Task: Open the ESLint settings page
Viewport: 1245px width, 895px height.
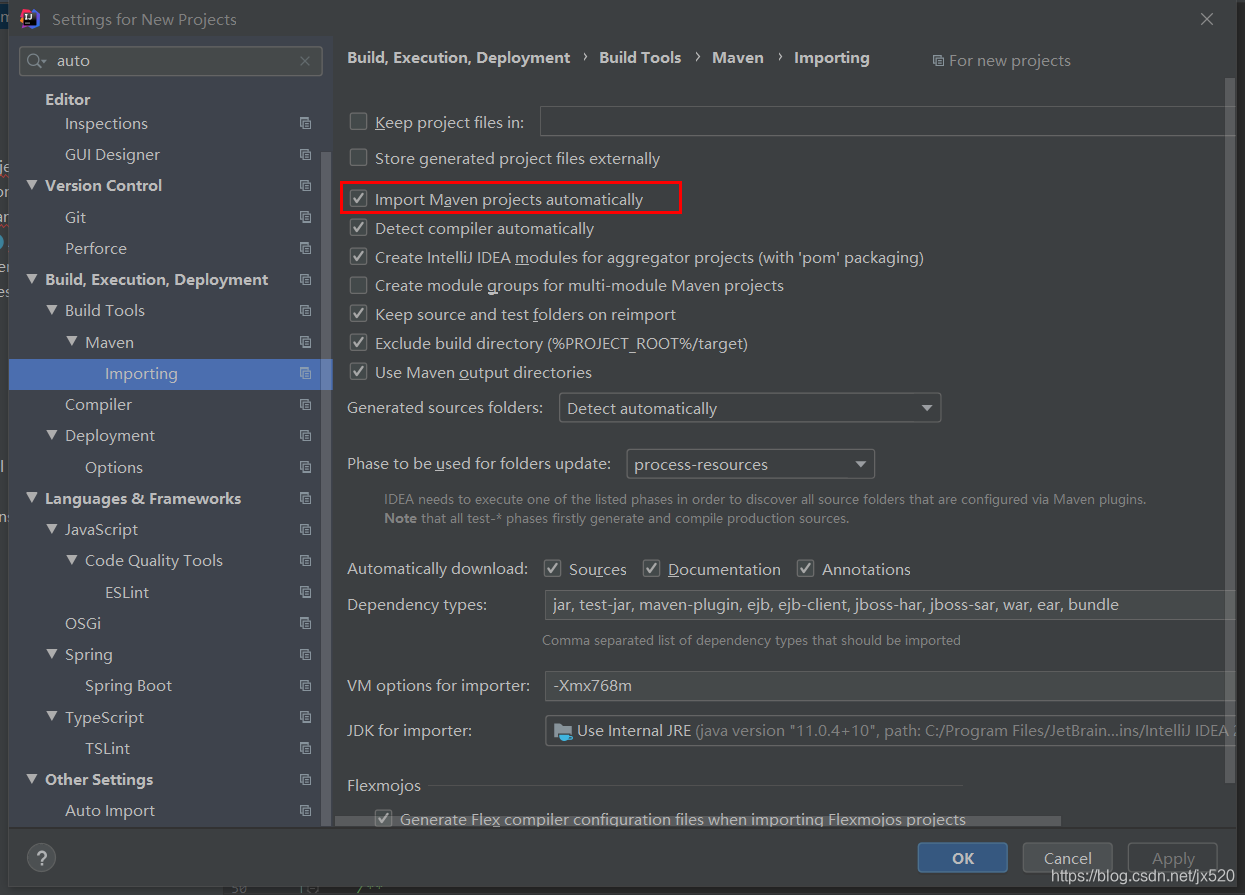Action: tap(127, 593)
